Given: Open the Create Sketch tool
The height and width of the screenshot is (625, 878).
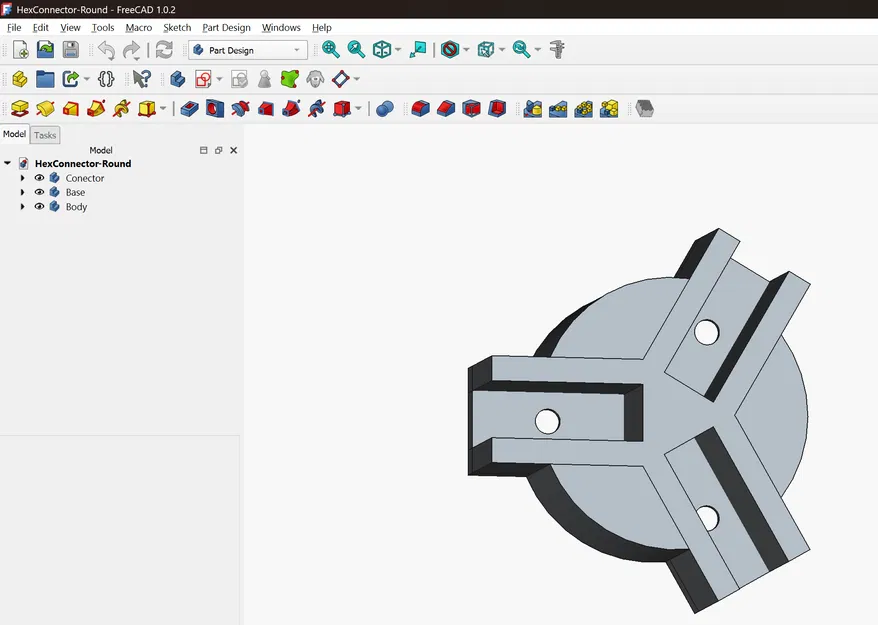Looking at the screenshot, I should click(204, 78).
